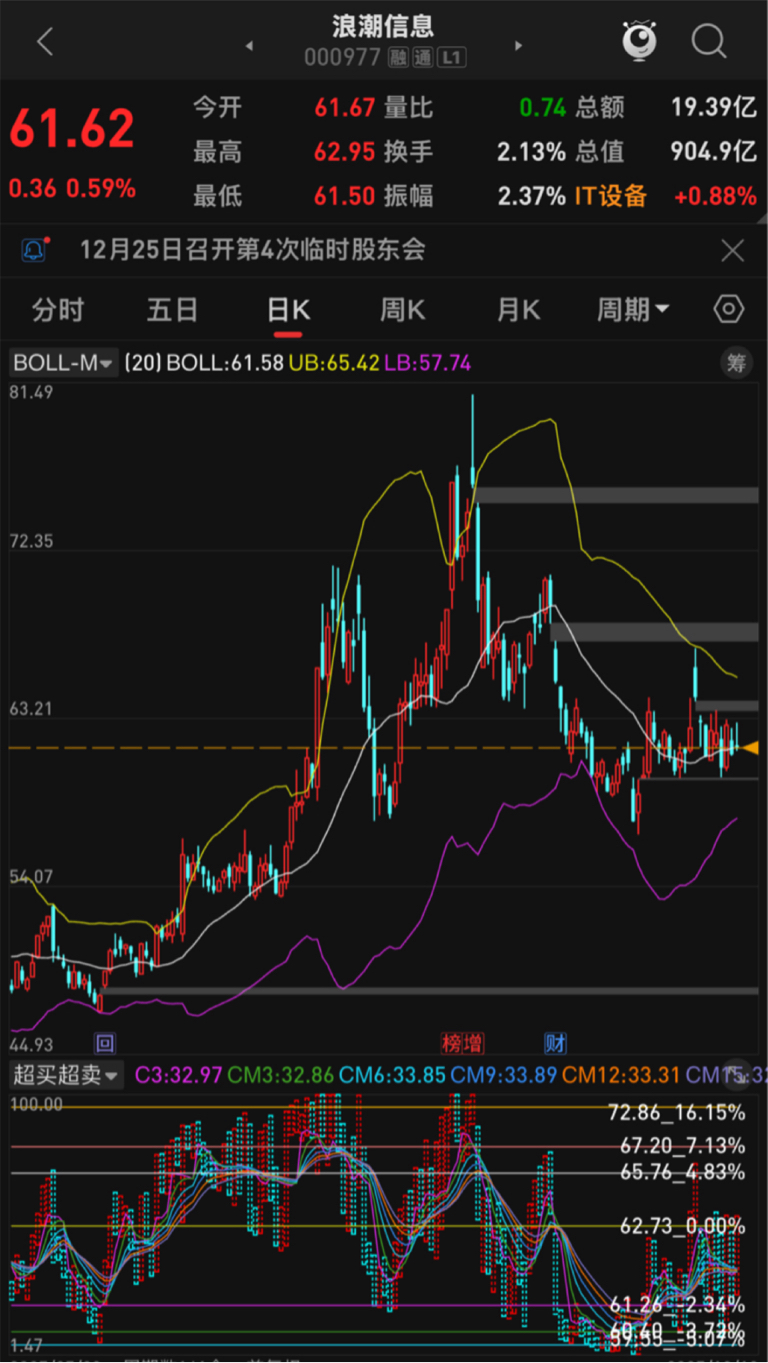The height and width of the screenshot is (1363, 768).
Task: Tap the orange current price arrow marker
Action: pyautogui.click(x=750, y=748)
